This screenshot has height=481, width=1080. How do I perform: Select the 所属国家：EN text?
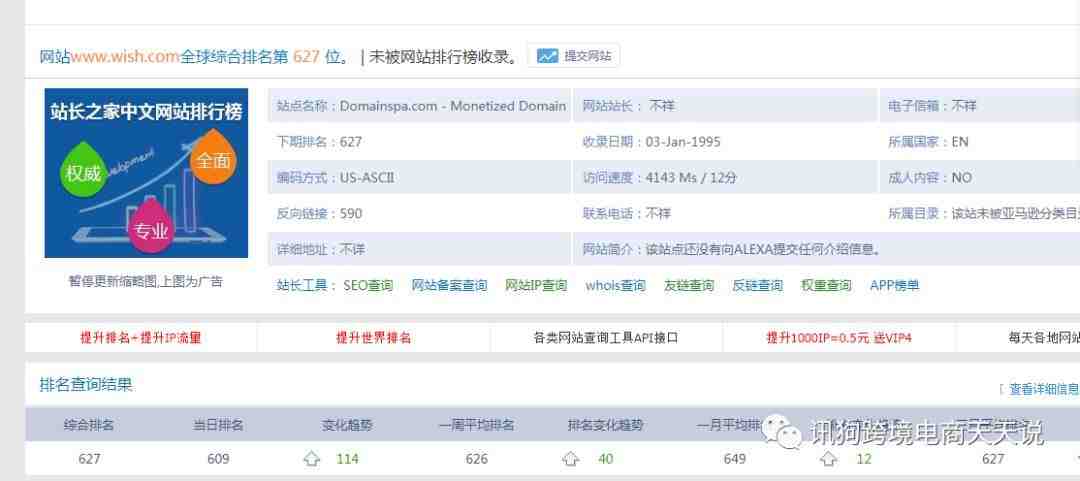tap(928, 142)
